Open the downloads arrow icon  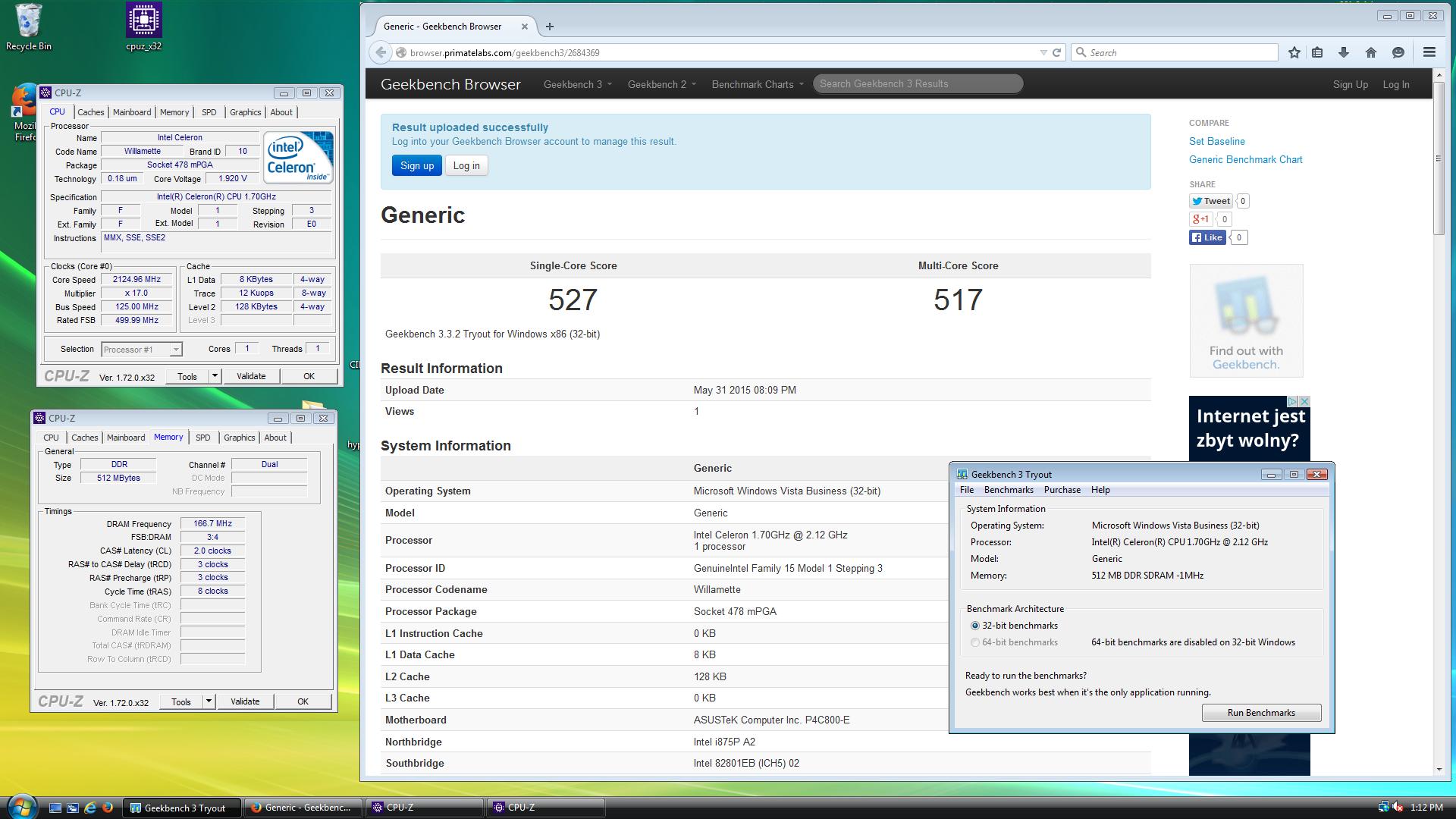pyautogui.click(x=1344, y=52)
